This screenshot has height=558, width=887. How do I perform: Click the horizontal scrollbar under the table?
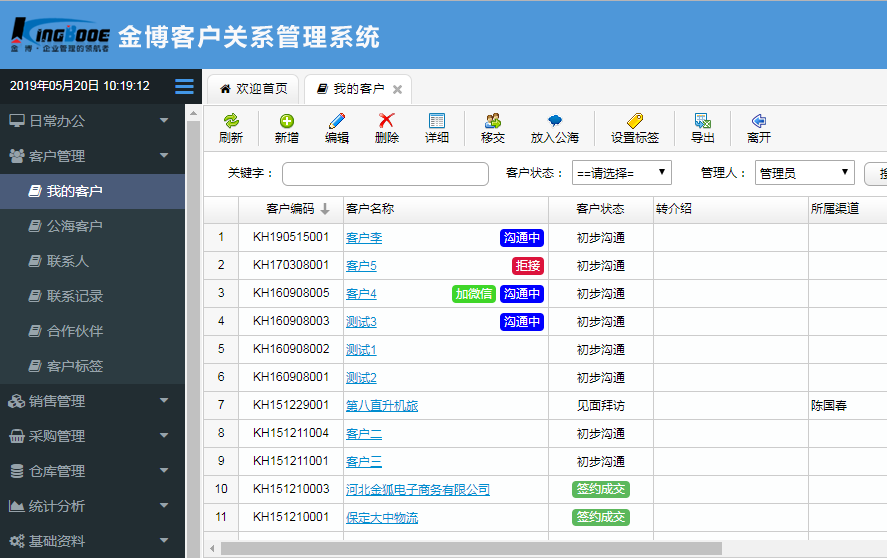click(470, 548)
